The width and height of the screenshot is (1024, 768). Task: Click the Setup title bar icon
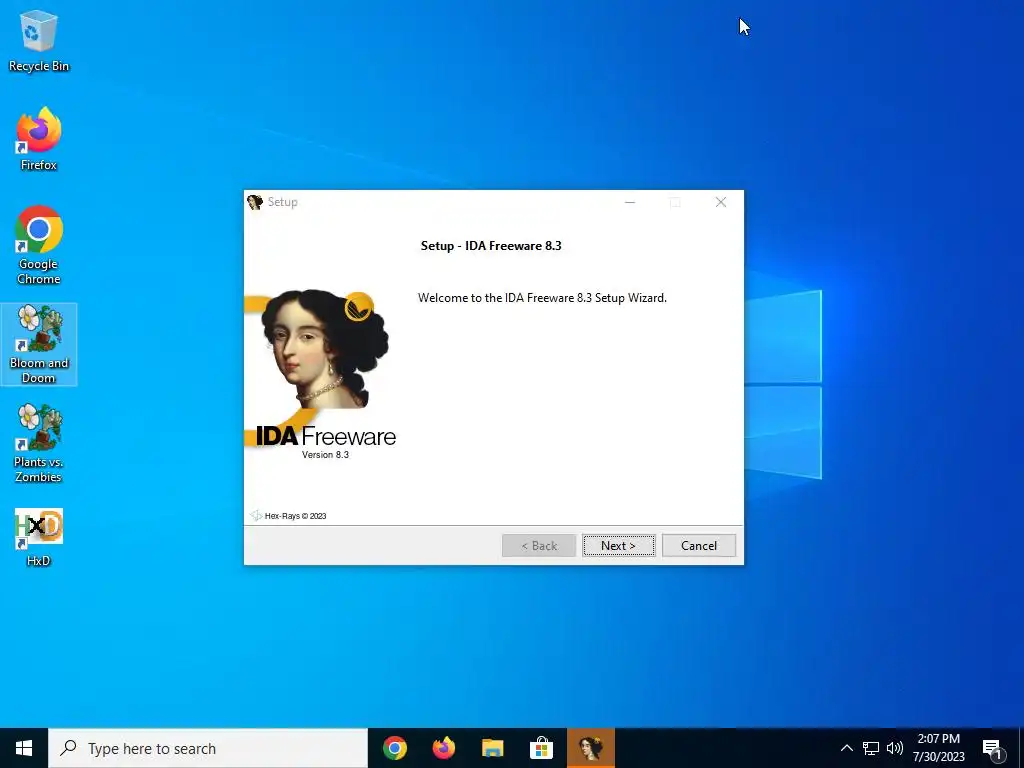tap(255, 202)
